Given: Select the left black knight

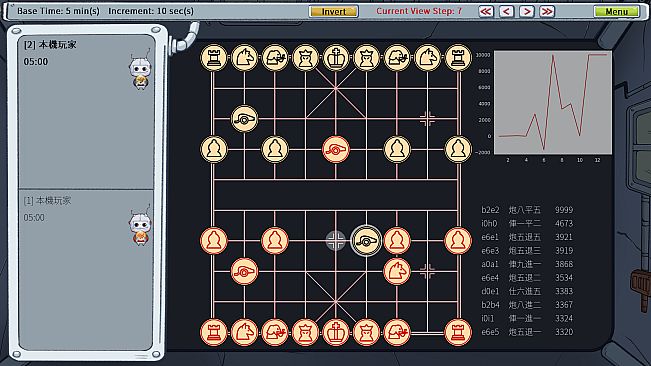Looking at the screenshot, I should click(244, 57).
